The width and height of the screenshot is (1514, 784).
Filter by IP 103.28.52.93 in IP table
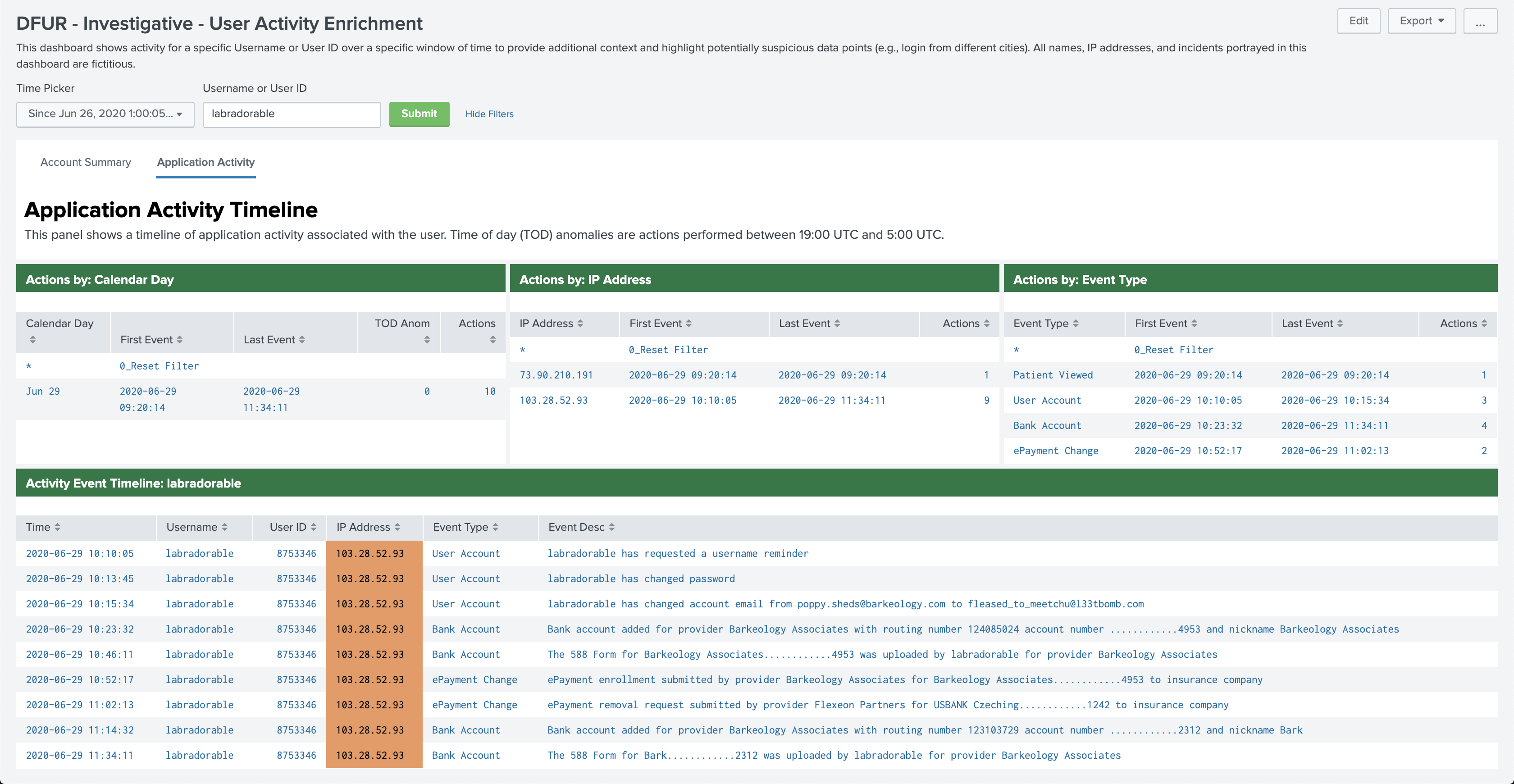553,400
